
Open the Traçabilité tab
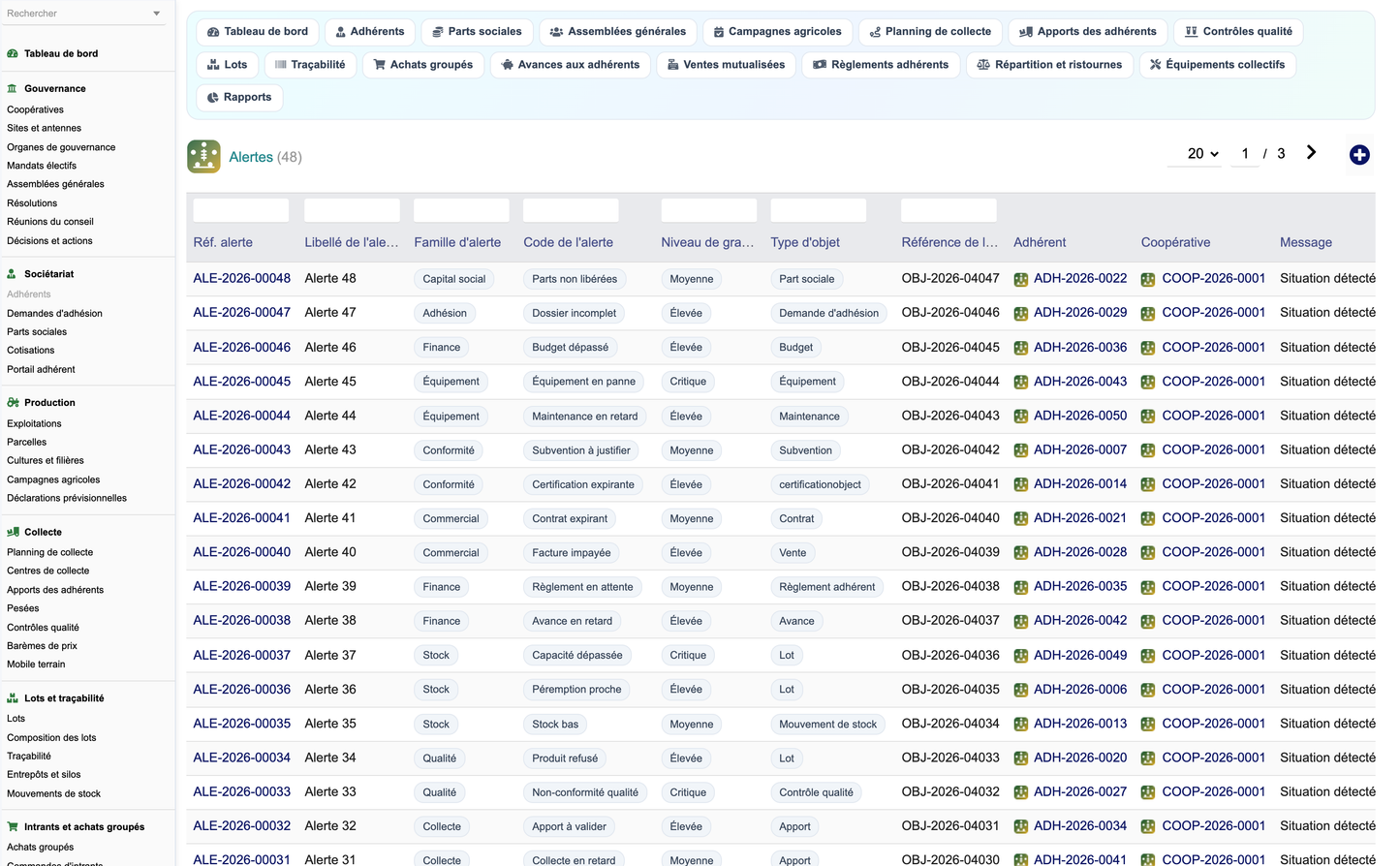coord(310,65)
